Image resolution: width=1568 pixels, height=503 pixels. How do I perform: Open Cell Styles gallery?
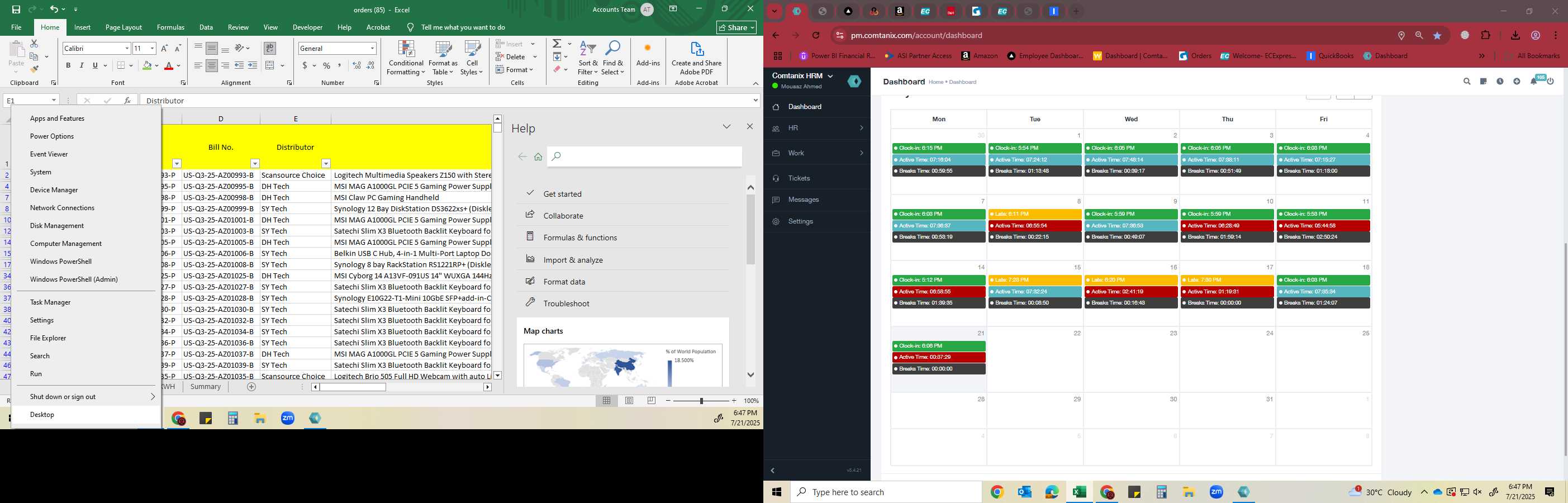(x=472, y=58)
